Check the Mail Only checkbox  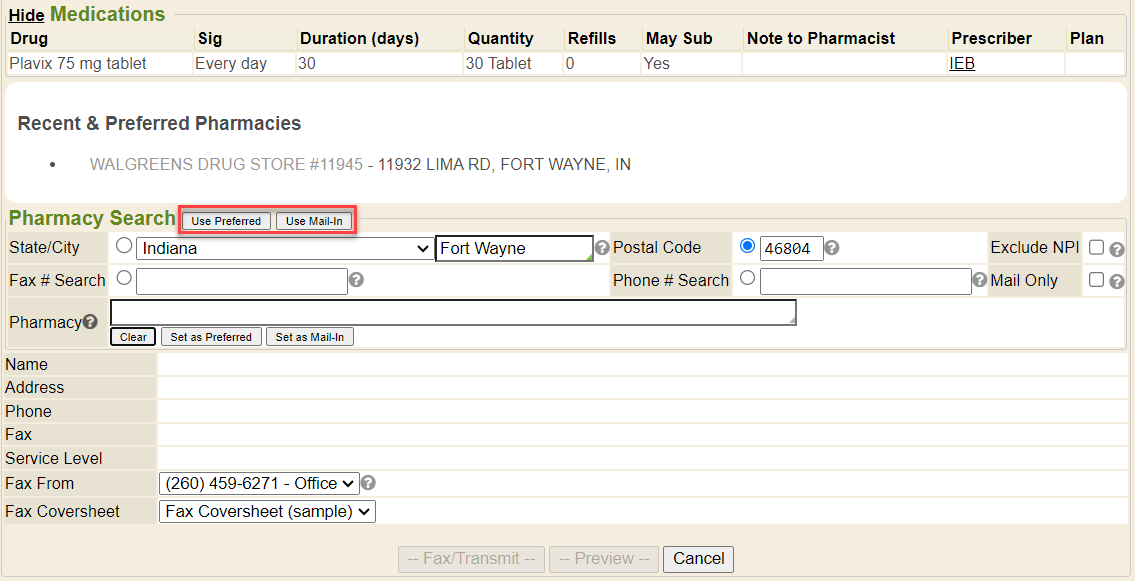(1097, 280)
